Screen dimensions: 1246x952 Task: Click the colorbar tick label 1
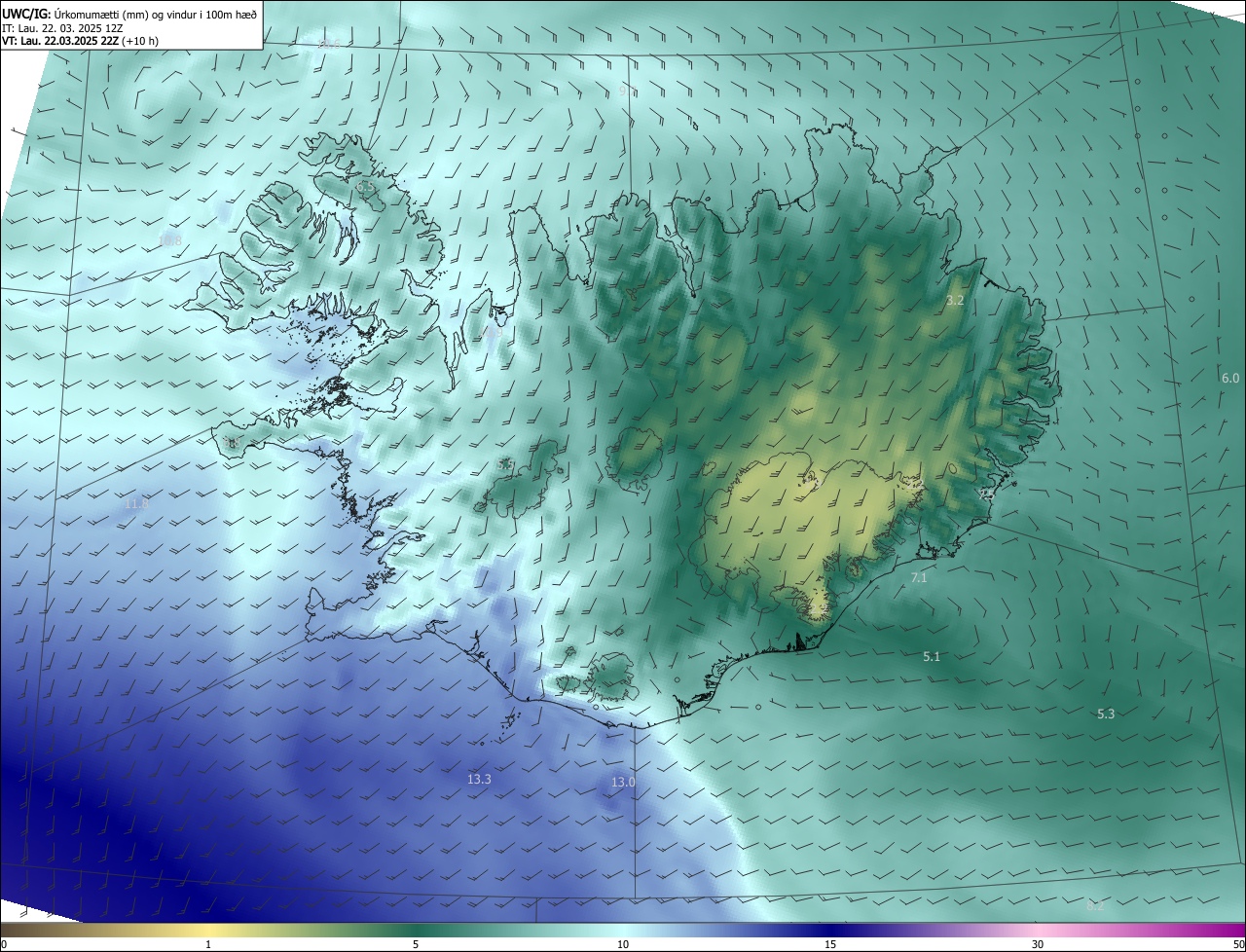tap(208, 944)
